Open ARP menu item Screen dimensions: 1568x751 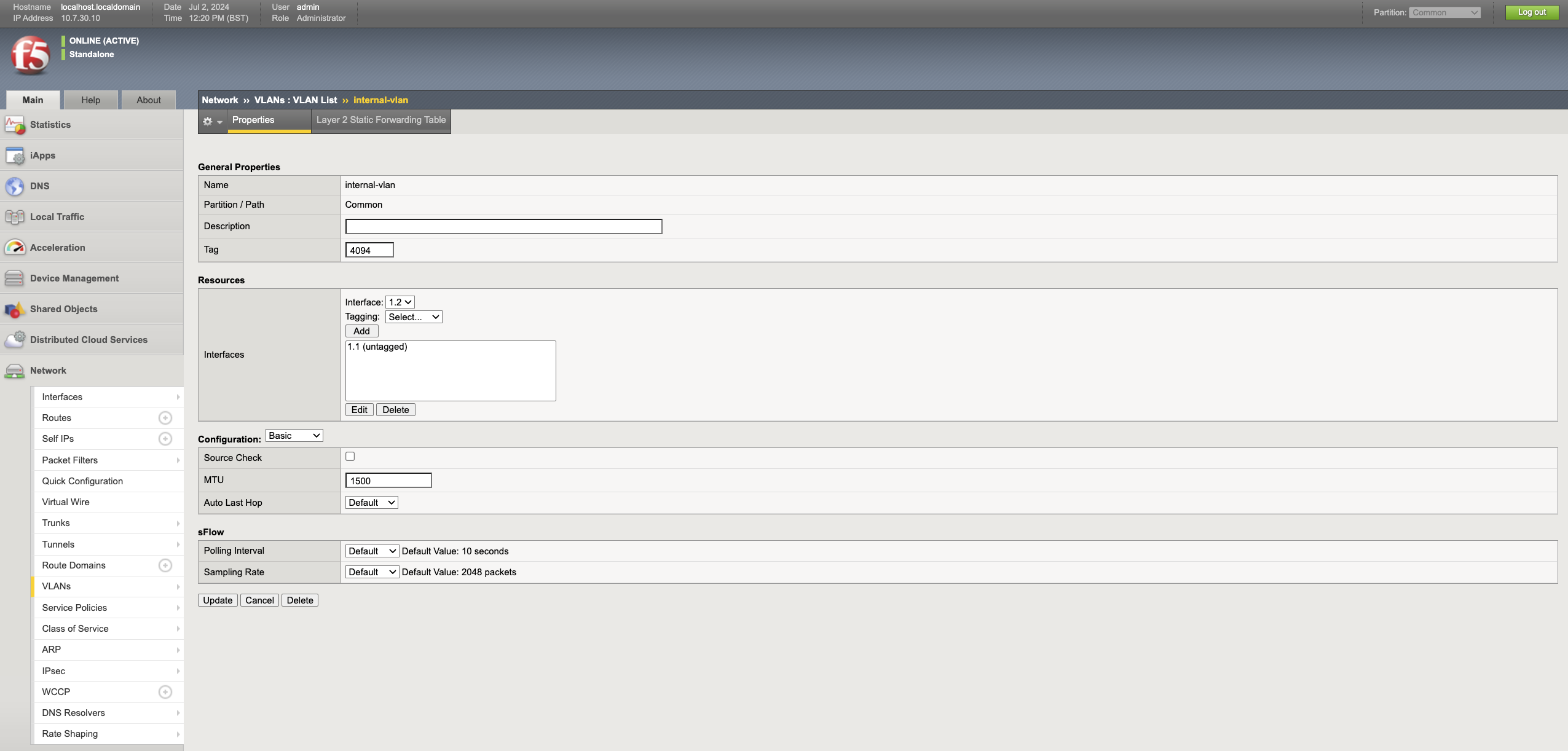pos(109,650)
